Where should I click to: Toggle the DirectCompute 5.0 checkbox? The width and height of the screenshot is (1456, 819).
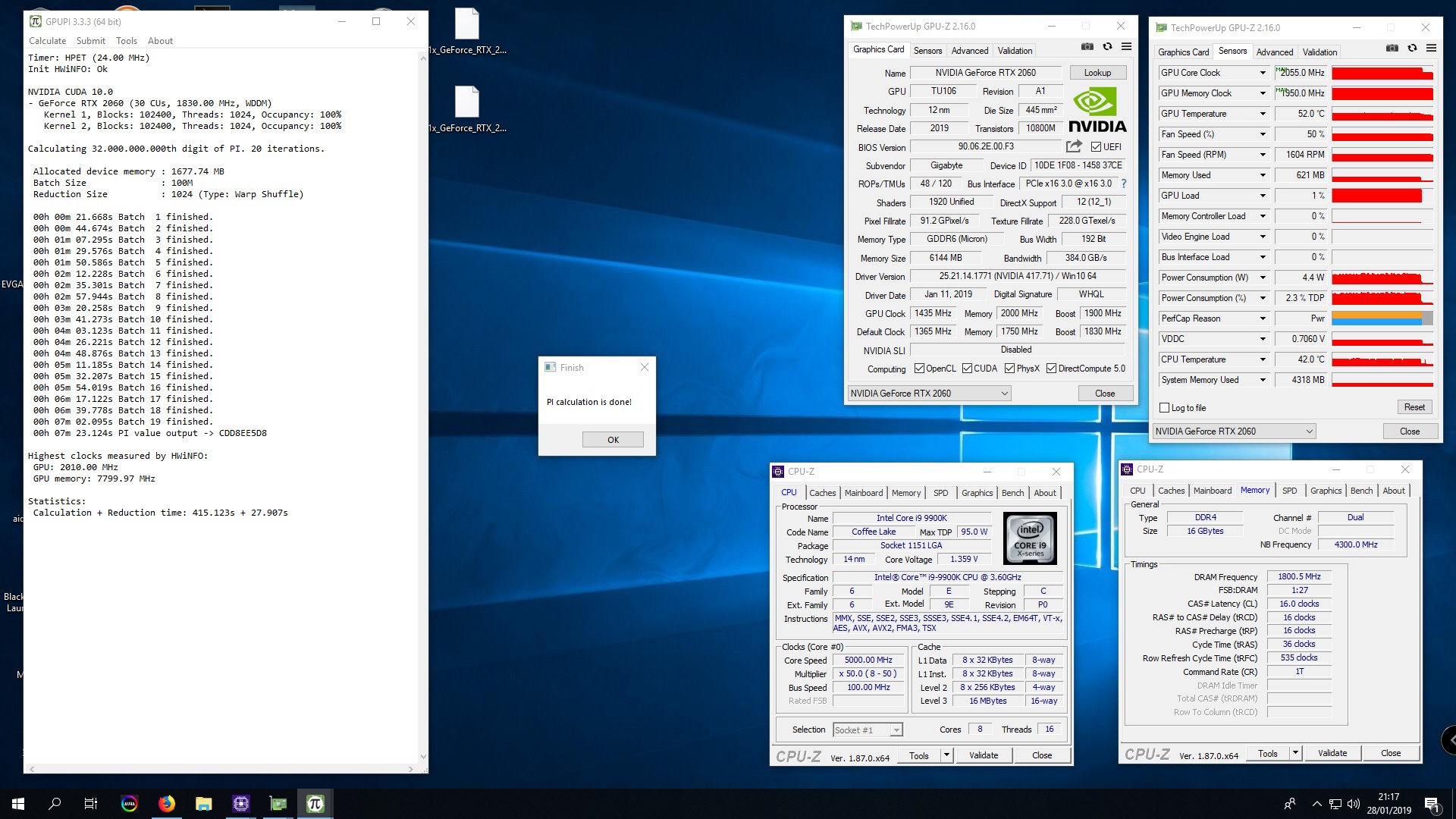(1051, 369)
